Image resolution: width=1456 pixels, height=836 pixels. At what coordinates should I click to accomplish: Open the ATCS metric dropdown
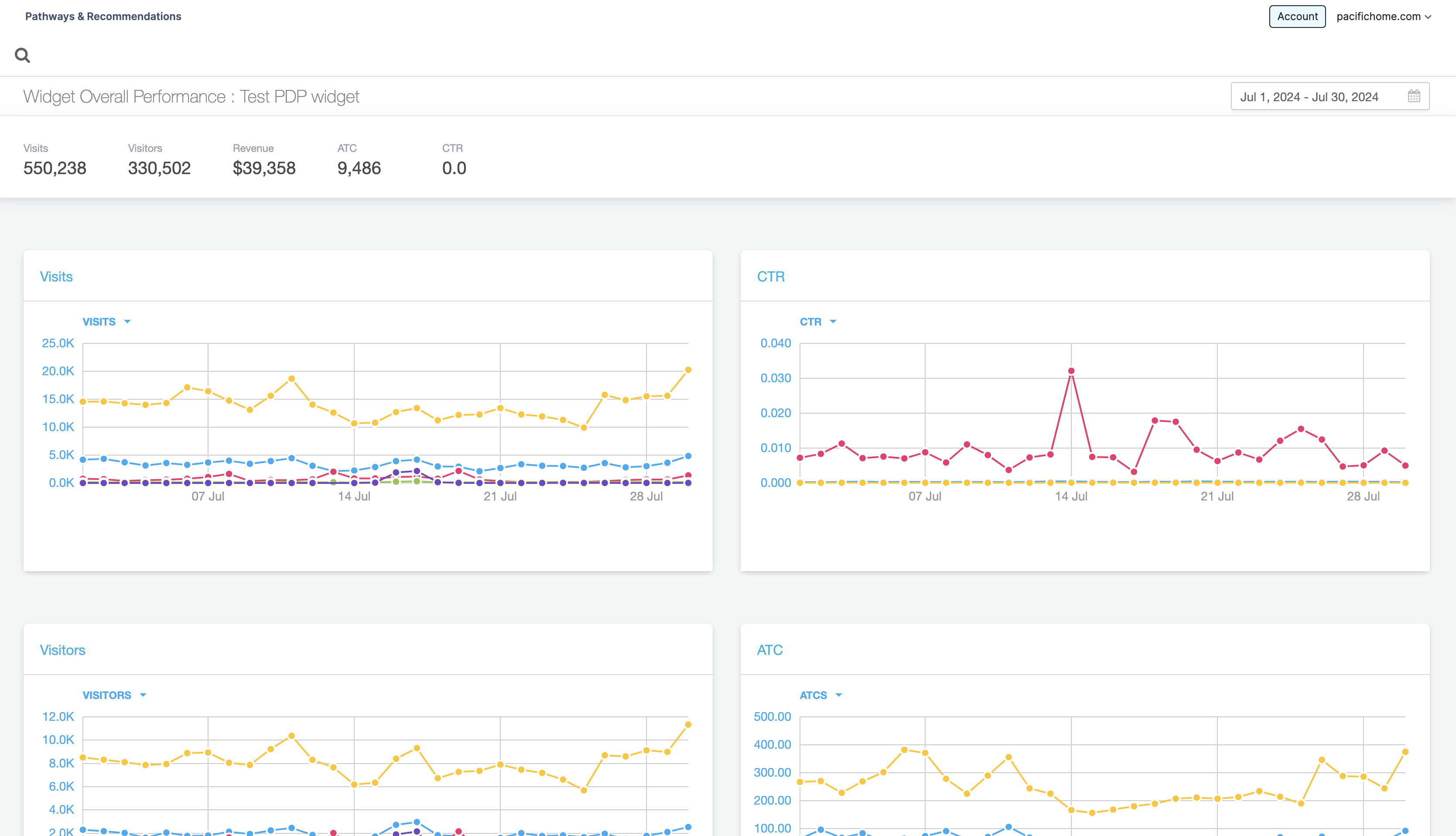[820, 695]
